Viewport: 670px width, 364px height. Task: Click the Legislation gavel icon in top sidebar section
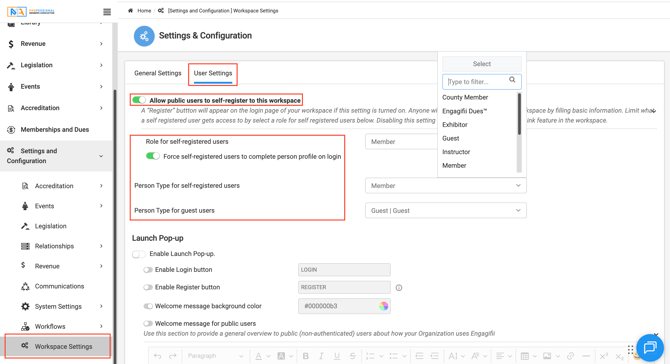pos(11,65)
